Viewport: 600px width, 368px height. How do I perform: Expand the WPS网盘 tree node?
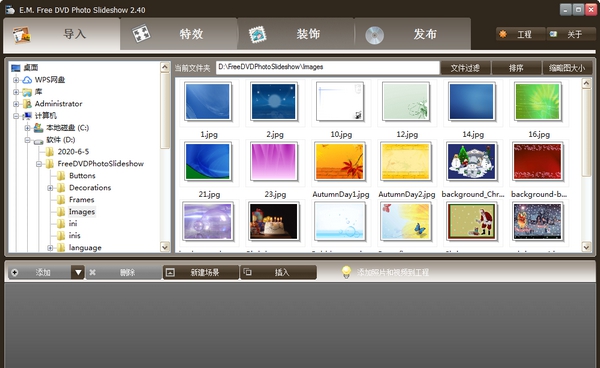[16, 80]
